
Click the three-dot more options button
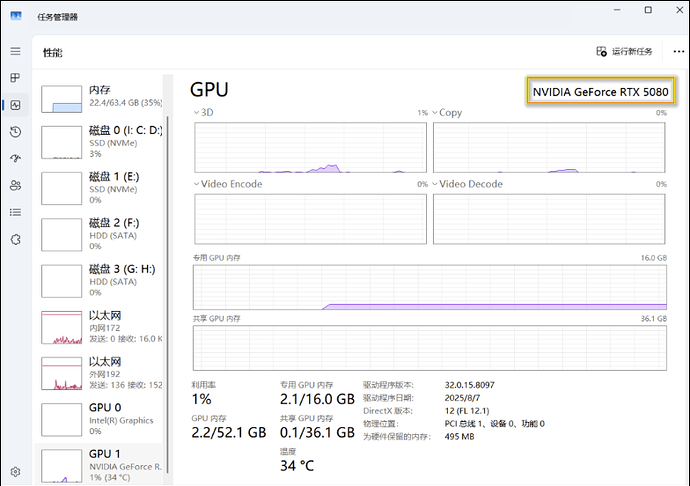pyautogui.click(x=667, y=51)
